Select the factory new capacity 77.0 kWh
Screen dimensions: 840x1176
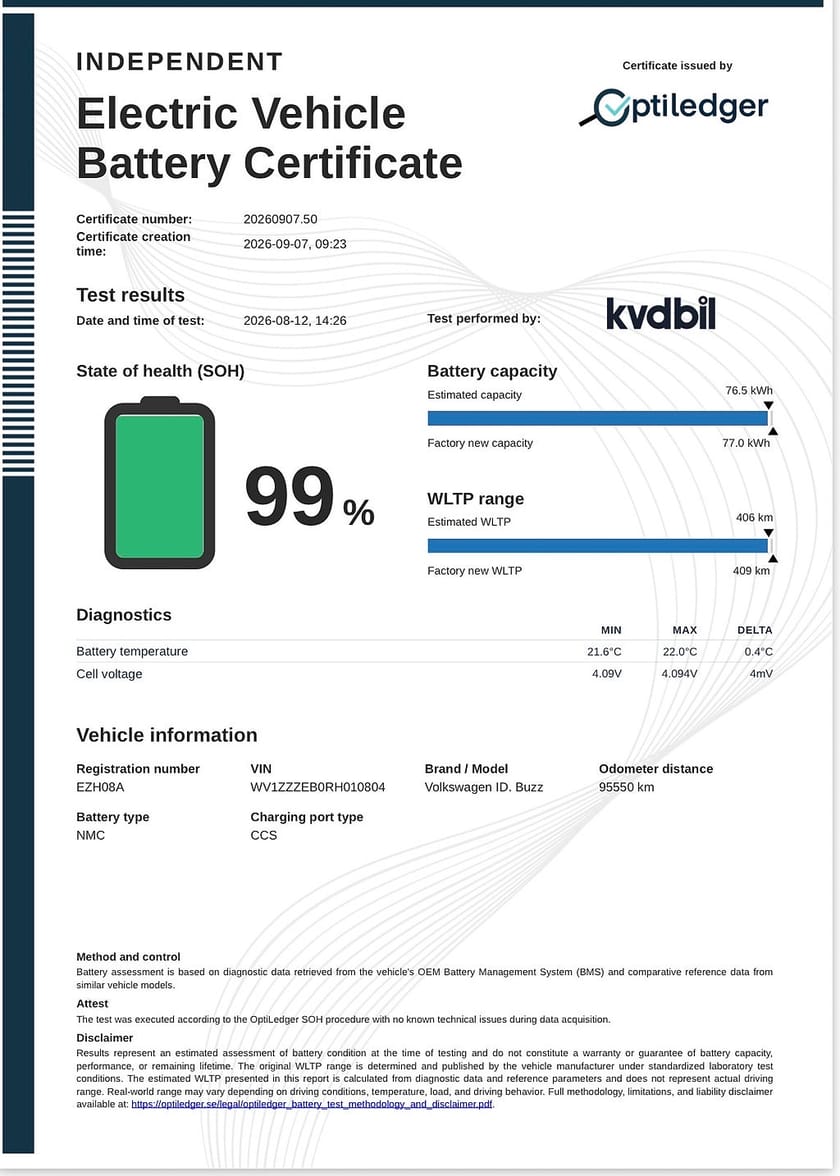746,443
